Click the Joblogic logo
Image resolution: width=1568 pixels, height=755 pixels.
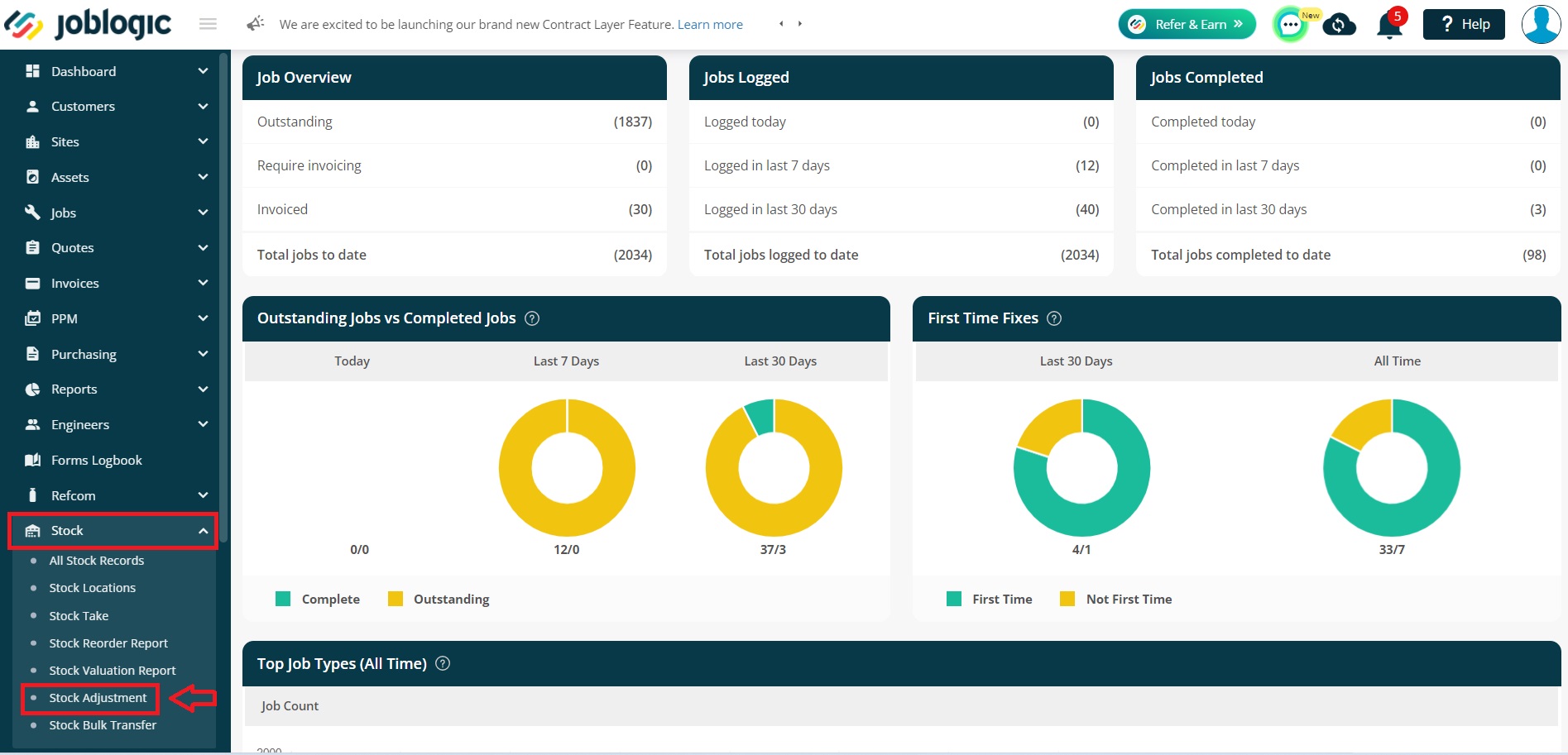click(x=88, y=25)
